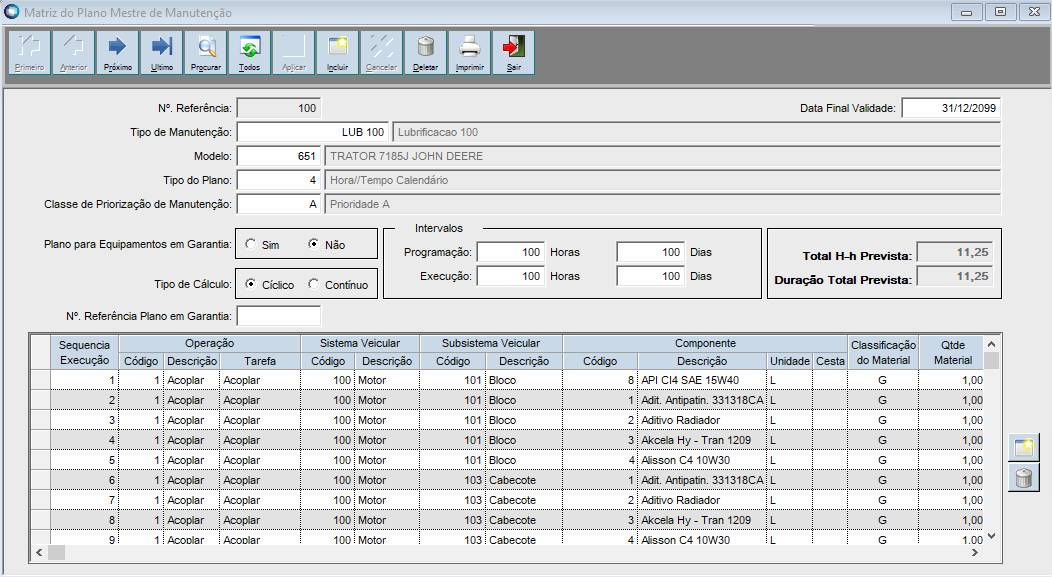1052x577 pixels.
Task: Click horizontal scrollbar left arrow
Action: pyautogui.click(x=39, y=552)
